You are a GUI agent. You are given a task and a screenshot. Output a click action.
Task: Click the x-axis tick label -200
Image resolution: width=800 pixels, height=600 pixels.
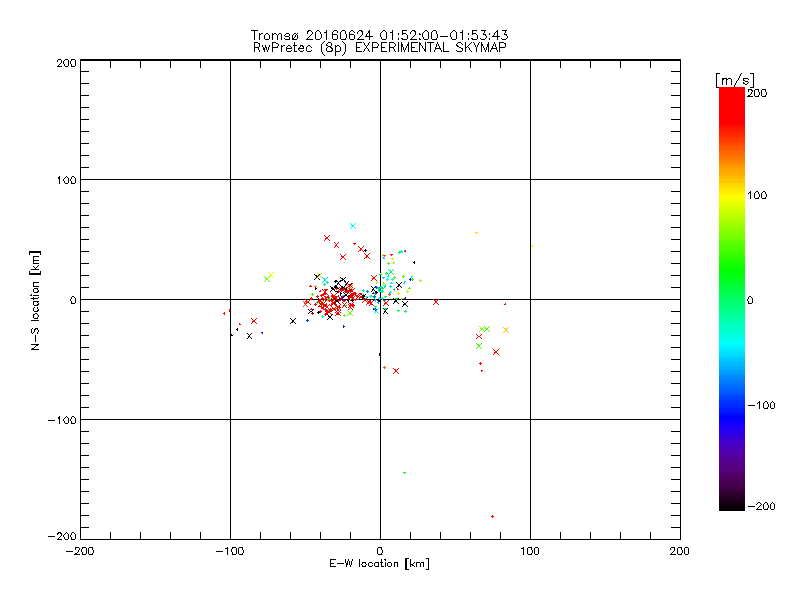(80, 552)
